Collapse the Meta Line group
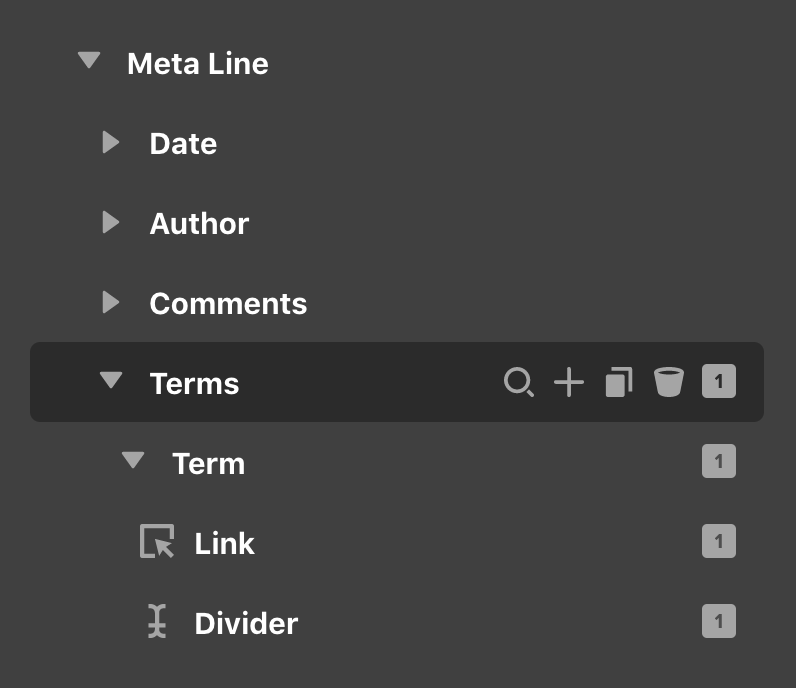This screenshot has height=688, width=796. (x=89, y=60)
